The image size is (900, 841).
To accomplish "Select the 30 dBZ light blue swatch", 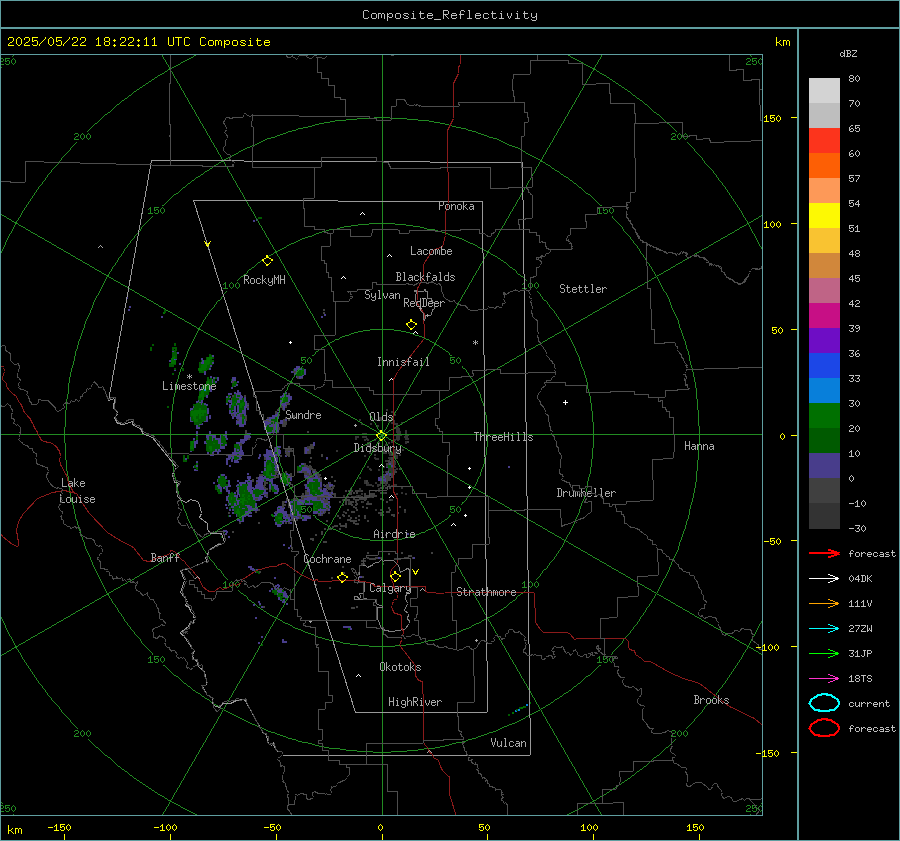I will 824,390.
